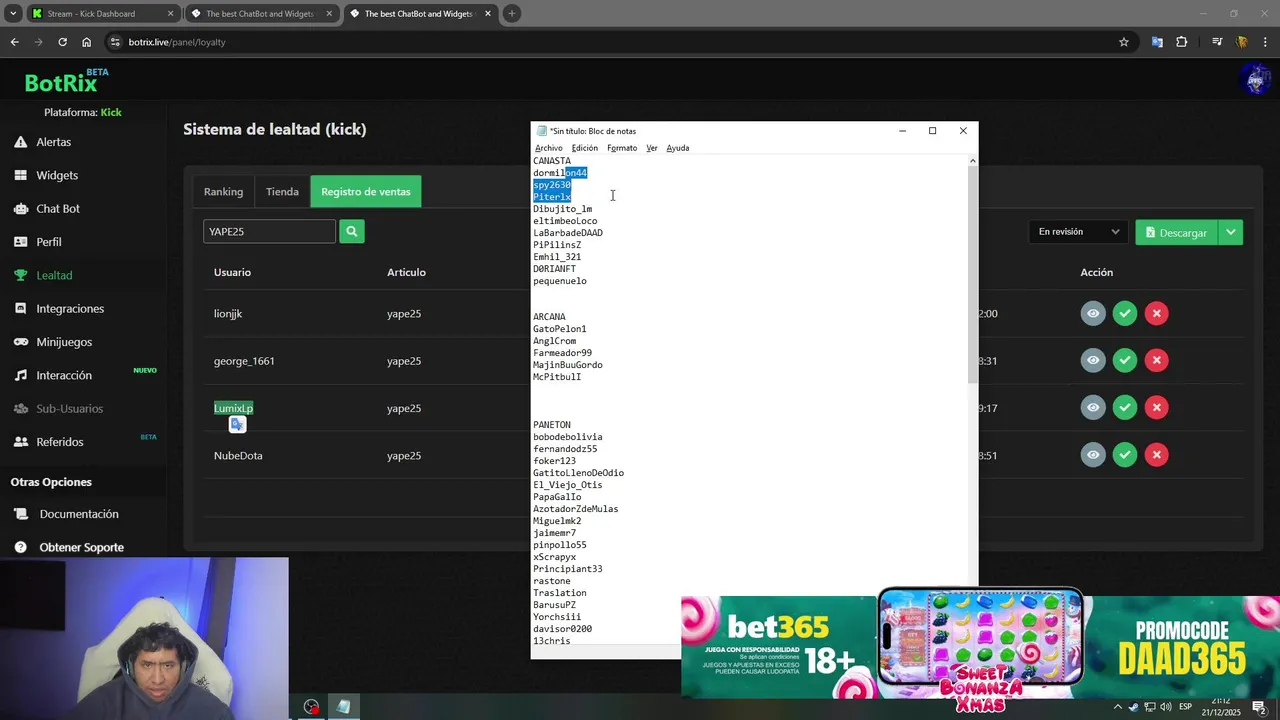
Task: Open browser extensions puzzle icon
Action: pyautogui.click(x=1182, y=42)
